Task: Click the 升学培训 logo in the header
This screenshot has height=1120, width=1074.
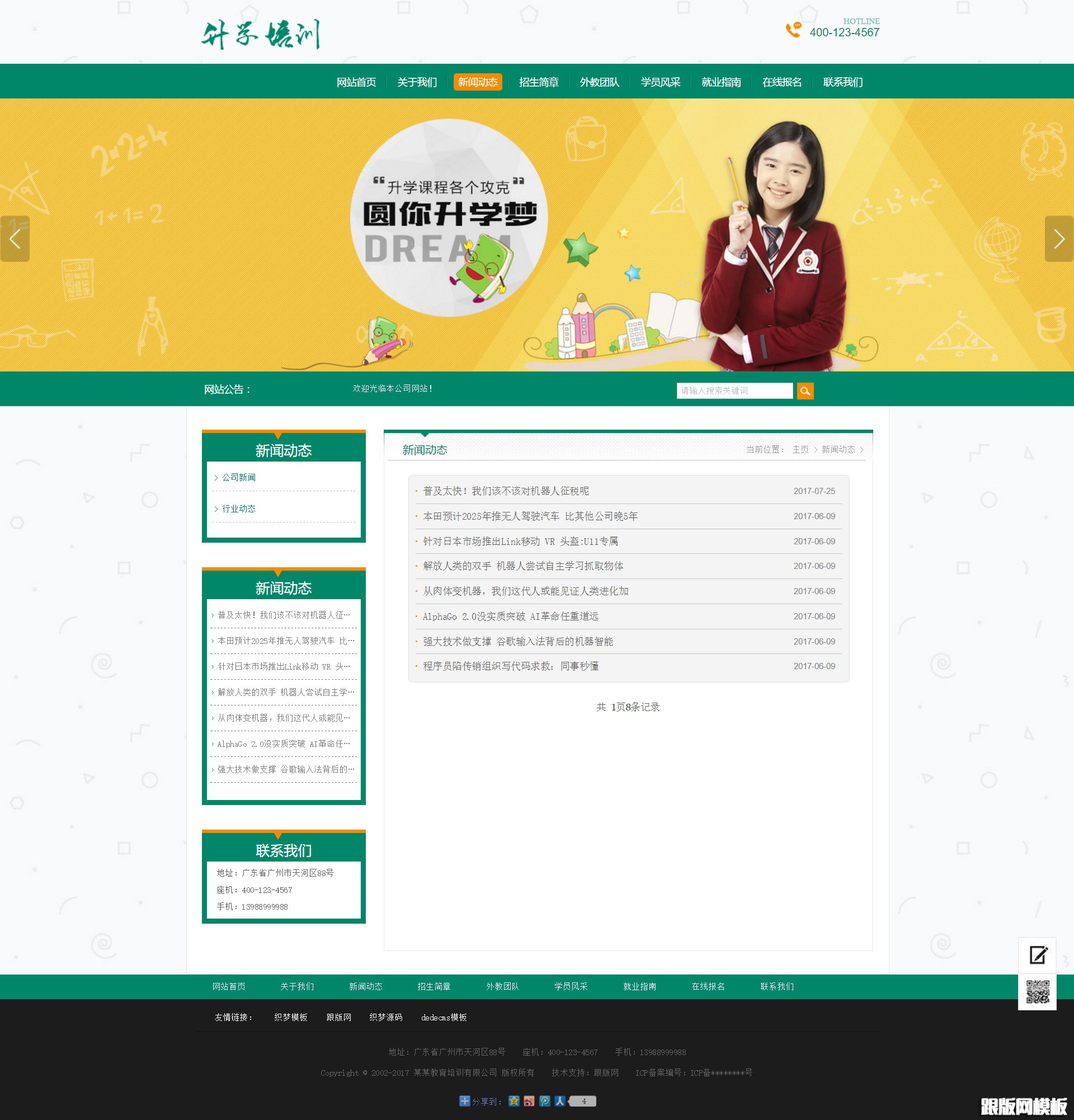Action: point(262,32)
